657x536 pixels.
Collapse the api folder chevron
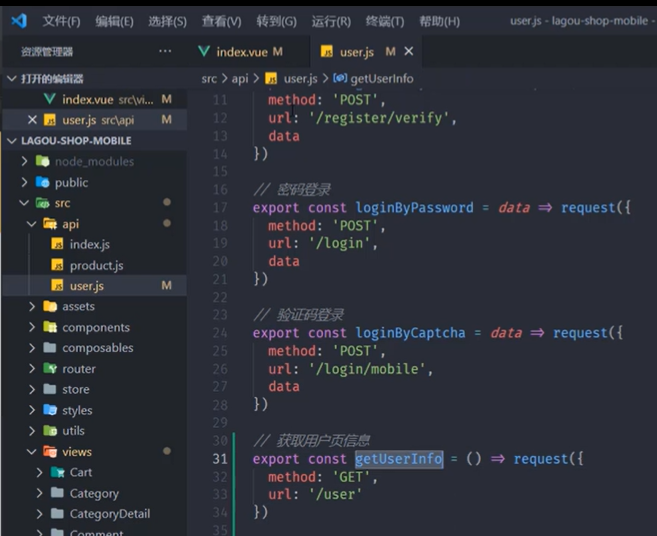coord(32,224)
